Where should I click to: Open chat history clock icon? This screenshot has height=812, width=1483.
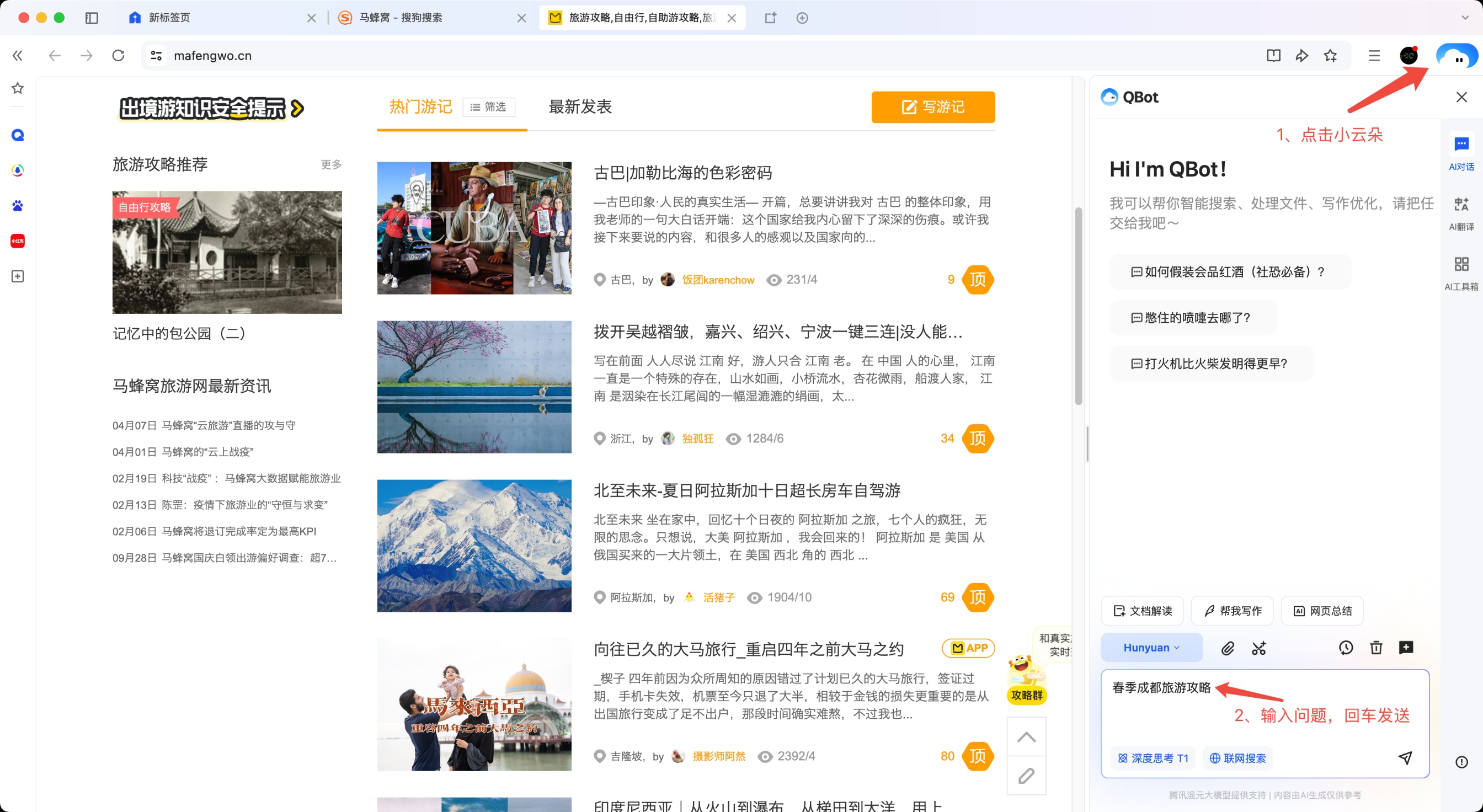tap(1346, 648)
